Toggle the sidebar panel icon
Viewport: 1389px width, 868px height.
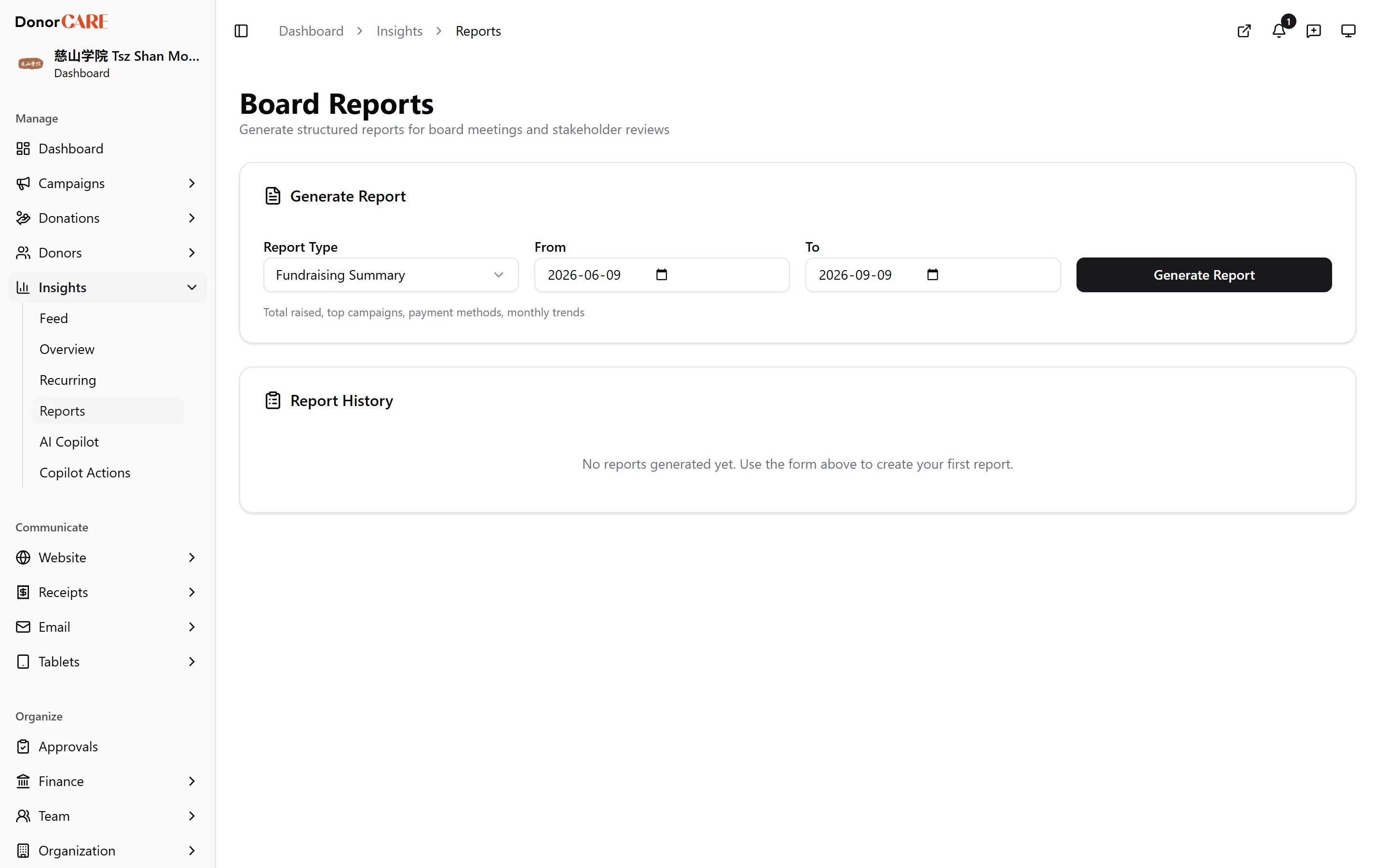(x=241, y=31)
